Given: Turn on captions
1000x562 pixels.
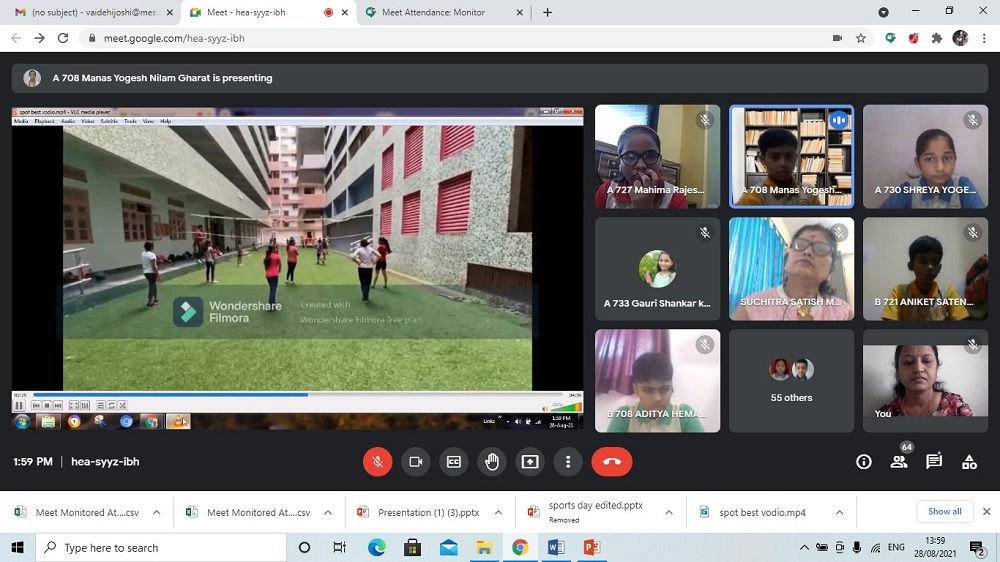Looking at the screenshot, I should (x=453, y=462).
